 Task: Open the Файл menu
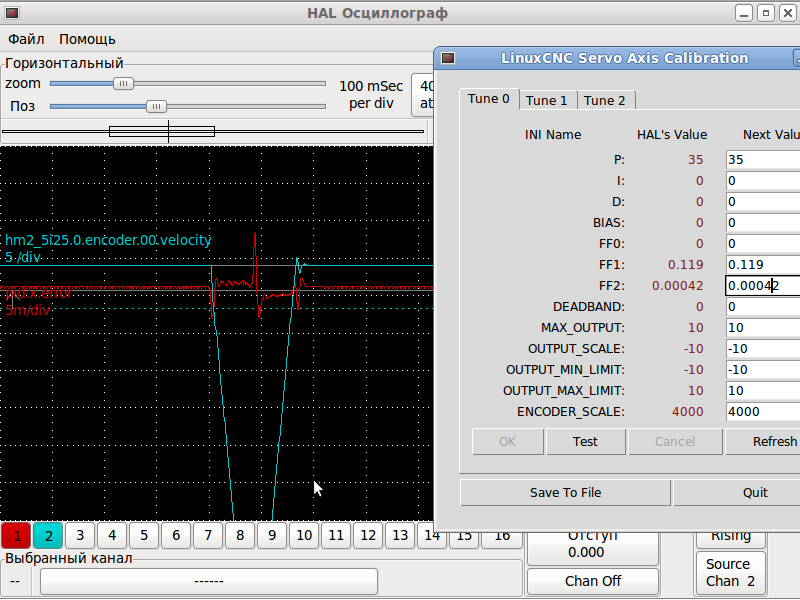pyautogui.click(x=26, y=39)
